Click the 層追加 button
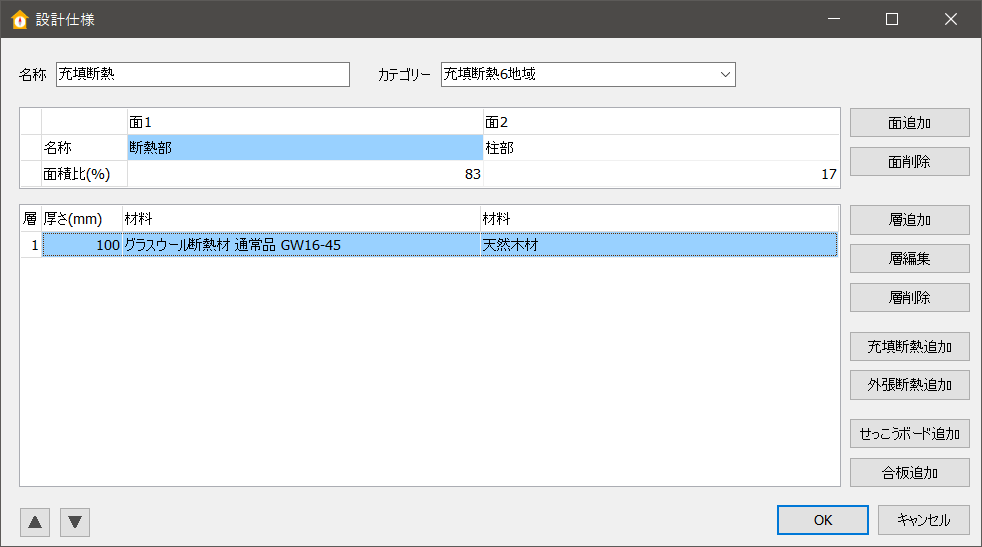The width and height of the screenshot is (982, 547). point(909,220)
